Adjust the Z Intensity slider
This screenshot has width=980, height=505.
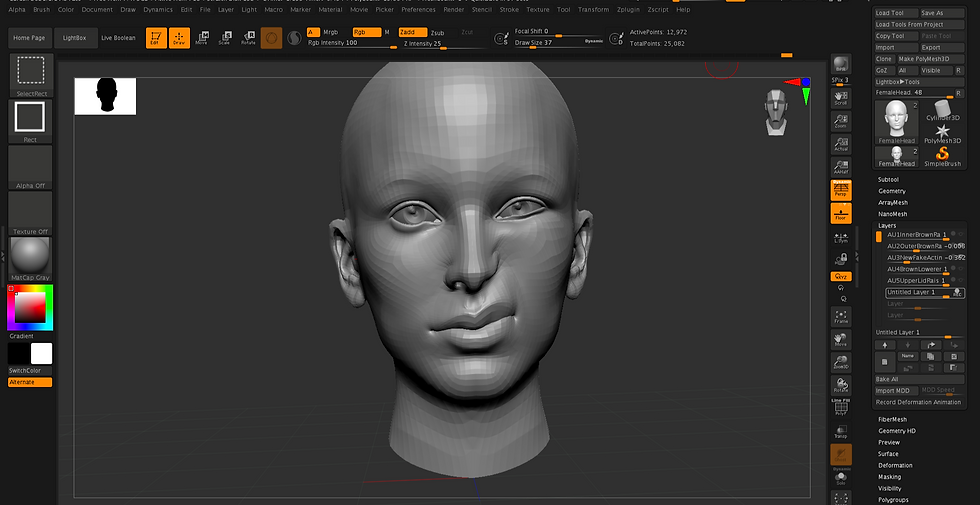point(442,44)
